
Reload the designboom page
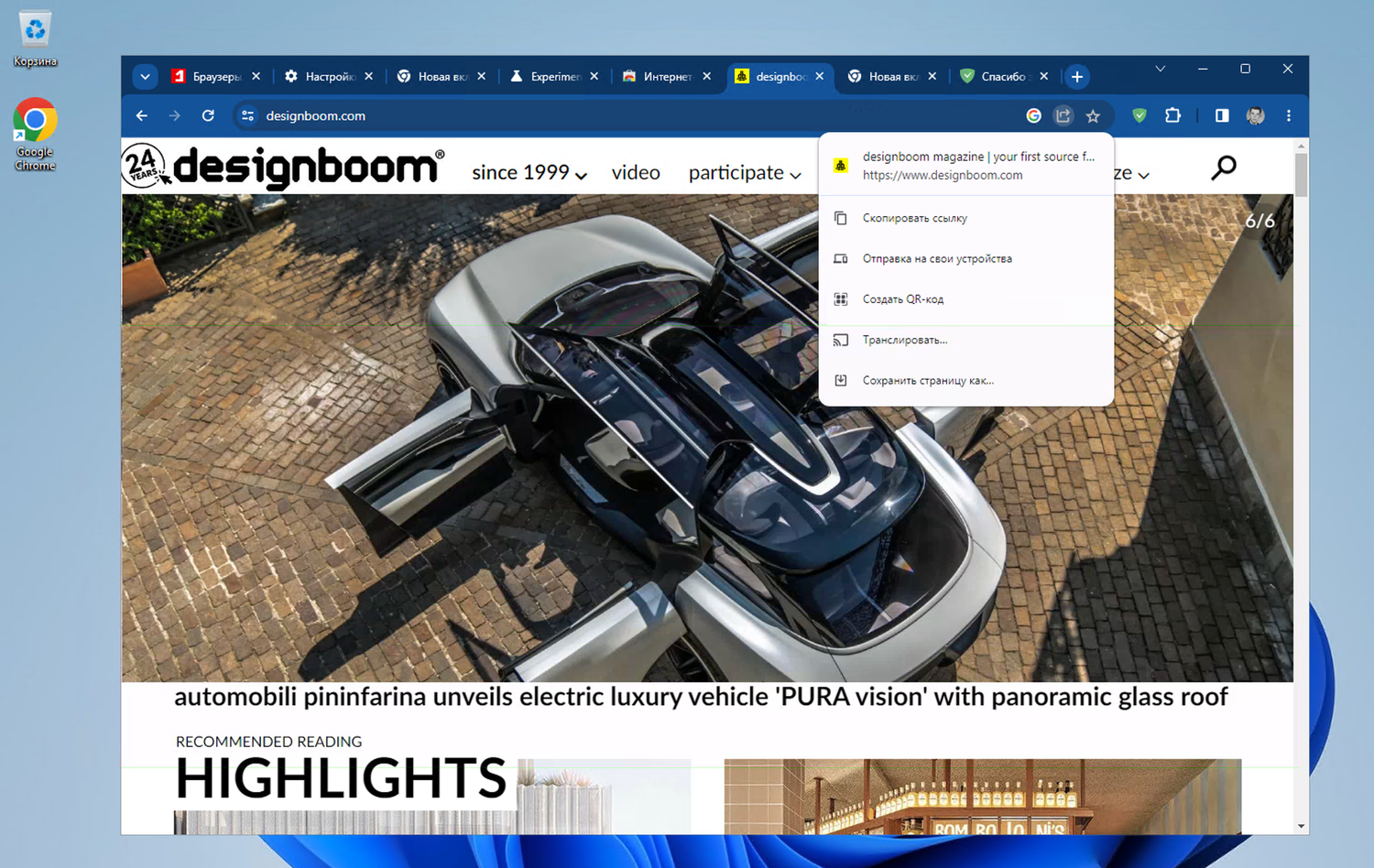pos(208,115)
